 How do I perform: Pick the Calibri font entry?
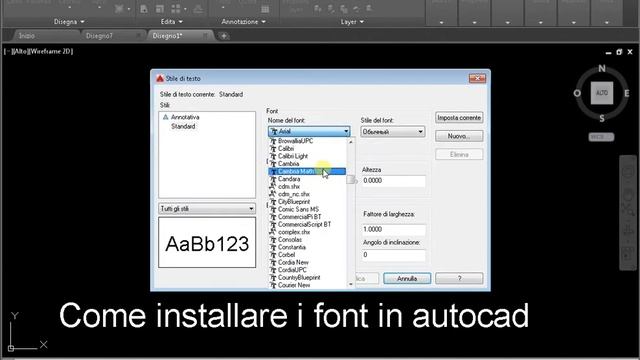point(307,149)
